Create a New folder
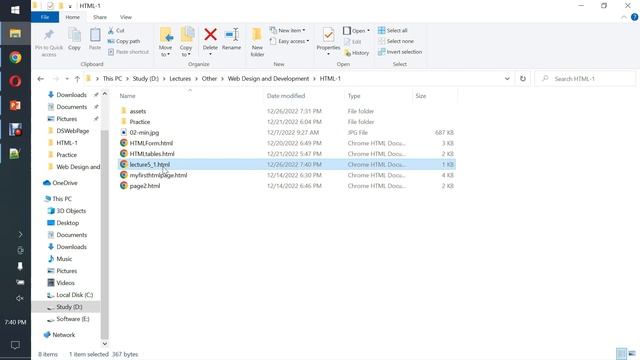 (257, 42)
